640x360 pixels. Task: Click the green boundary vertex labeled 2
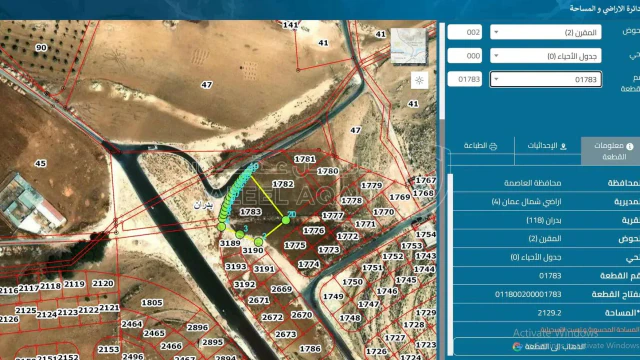(258, 242)
